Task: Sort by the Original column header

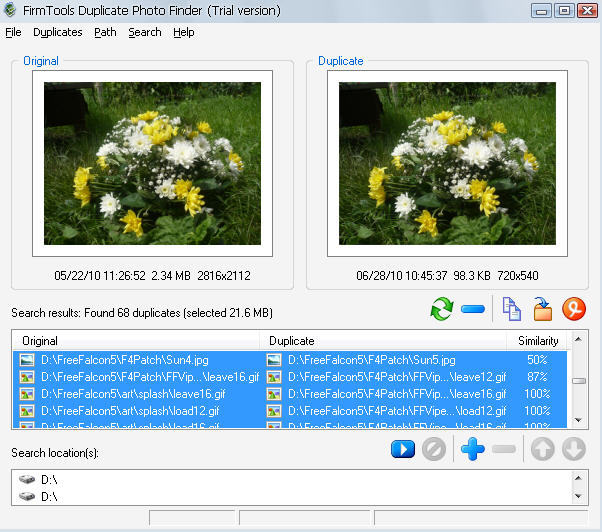Action: (136, 341)
